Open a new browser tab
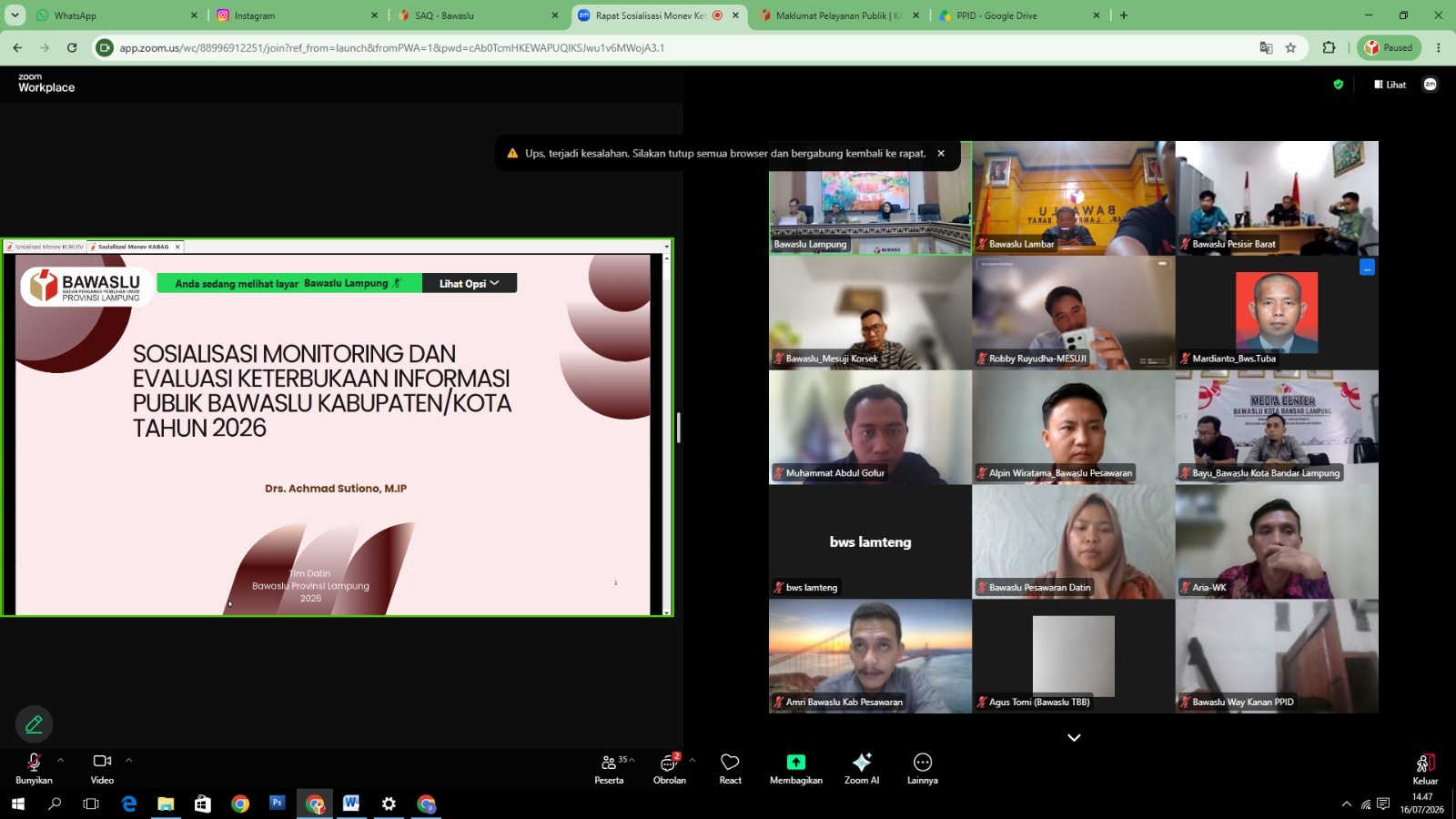Image resolution: width=1456 pixels, height=819 pixels. coord(1124,15)
